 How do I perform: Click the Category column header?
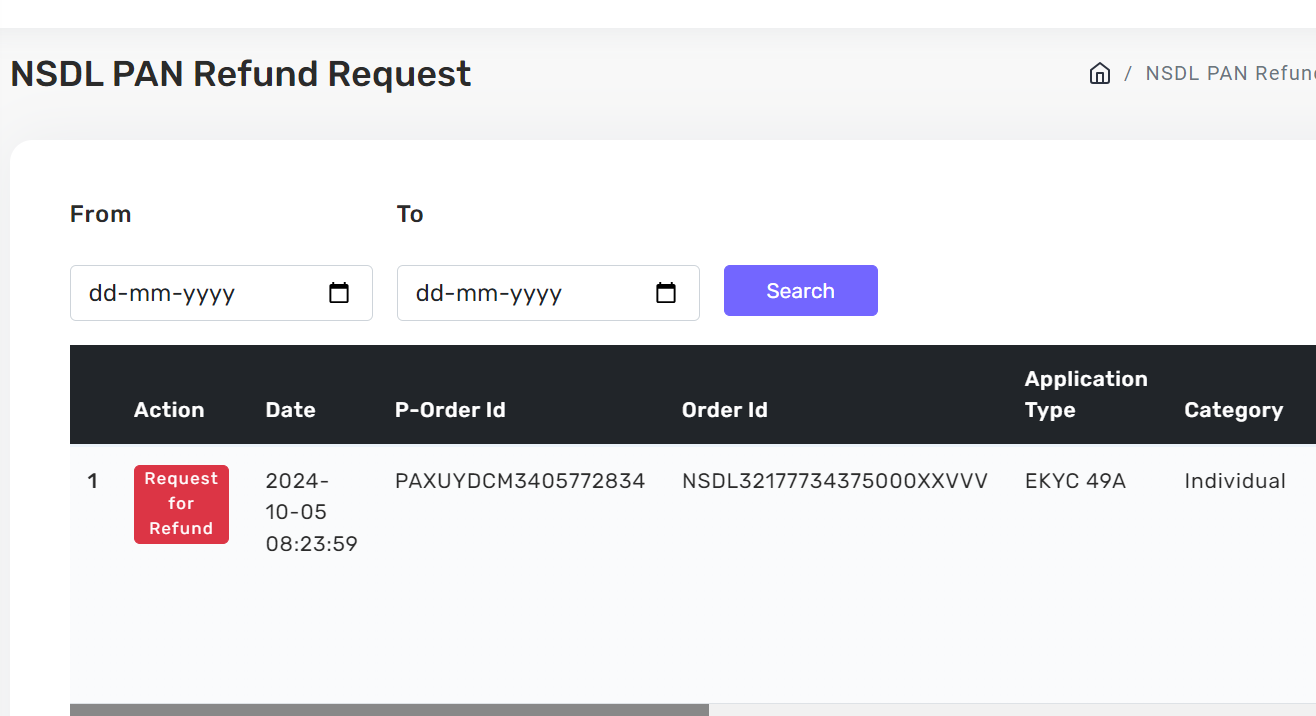[x=1233, y=410]
